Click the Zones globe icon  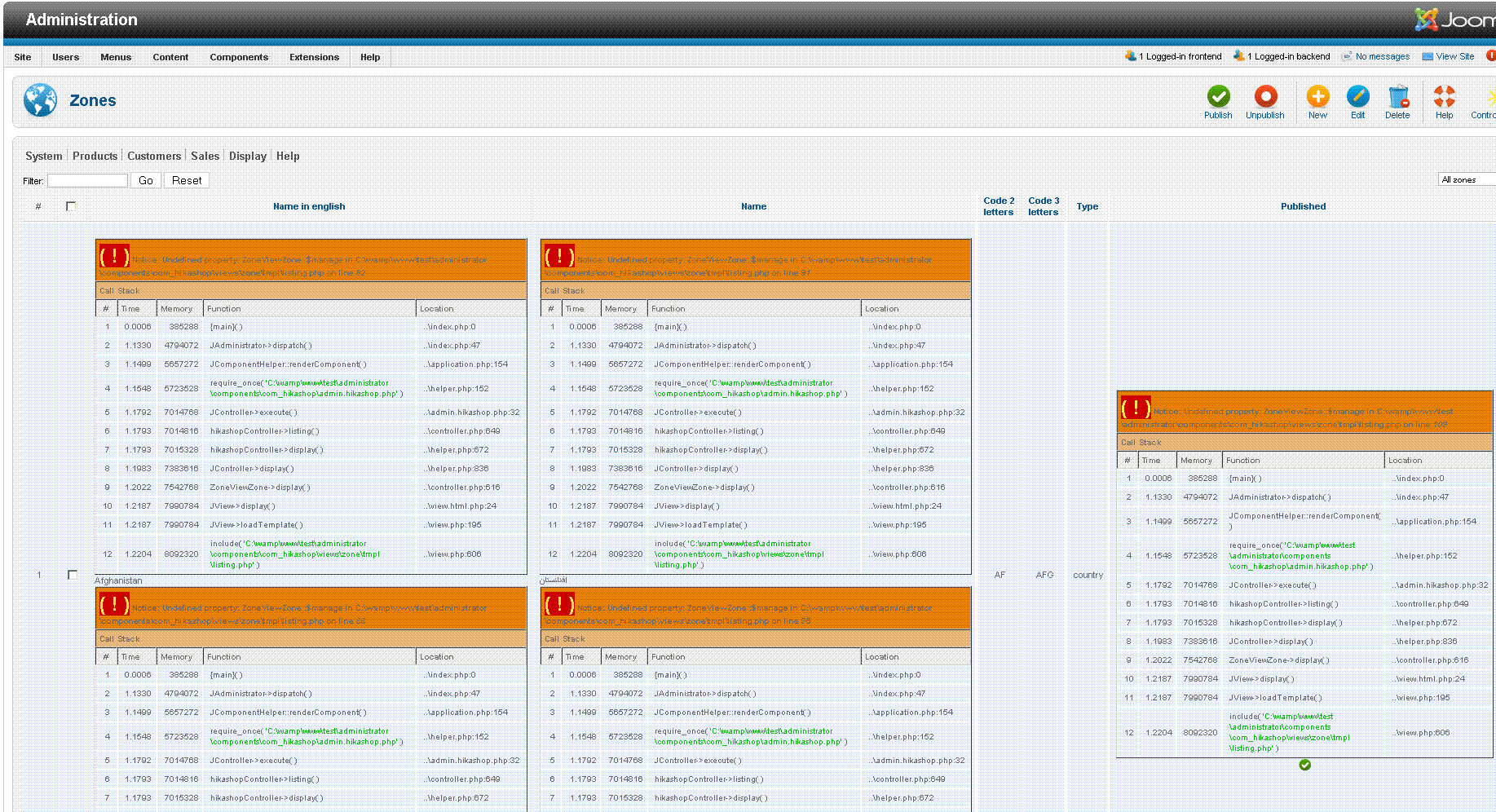[x=40, y=100]
